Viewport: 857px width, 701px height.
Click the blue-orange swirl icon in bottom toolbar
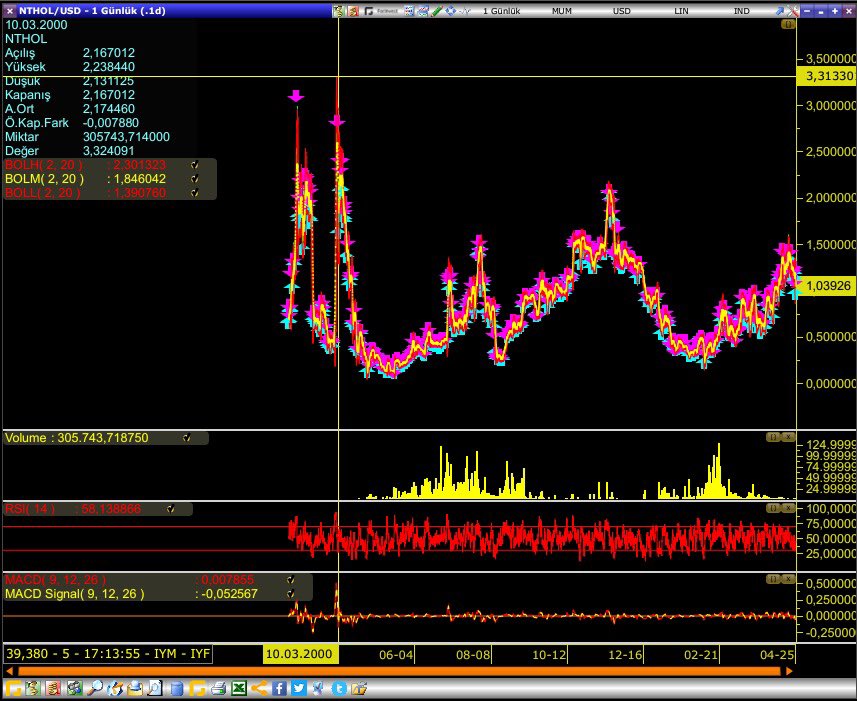115,688
